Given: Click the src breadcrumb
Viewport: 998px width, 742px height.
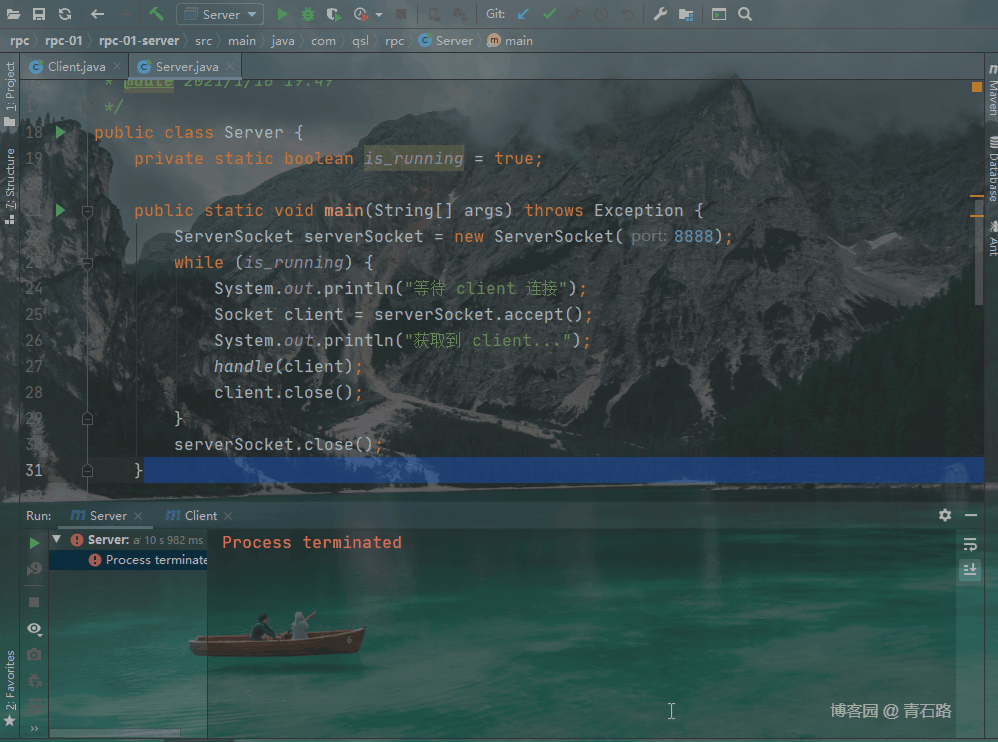Looking at the screenshot, I should point(204,41).
